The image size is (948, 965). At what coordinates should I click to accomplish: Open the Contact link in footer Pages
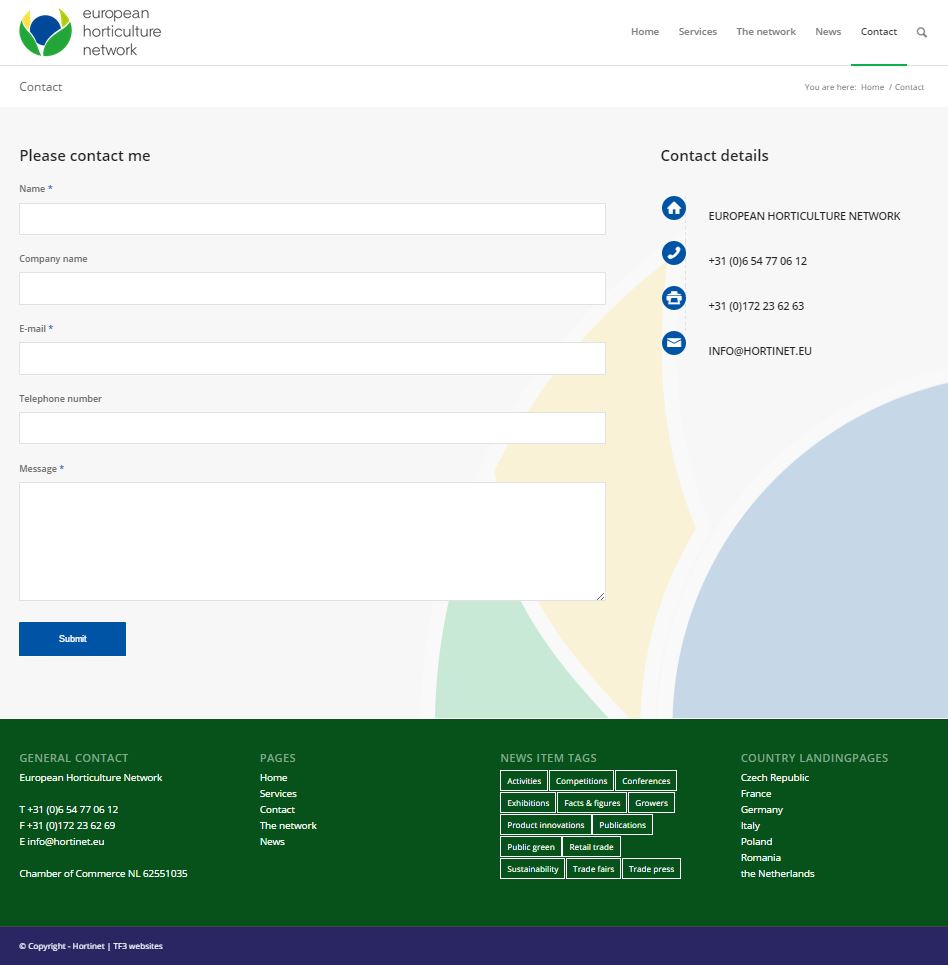click(x=277, y=809)
